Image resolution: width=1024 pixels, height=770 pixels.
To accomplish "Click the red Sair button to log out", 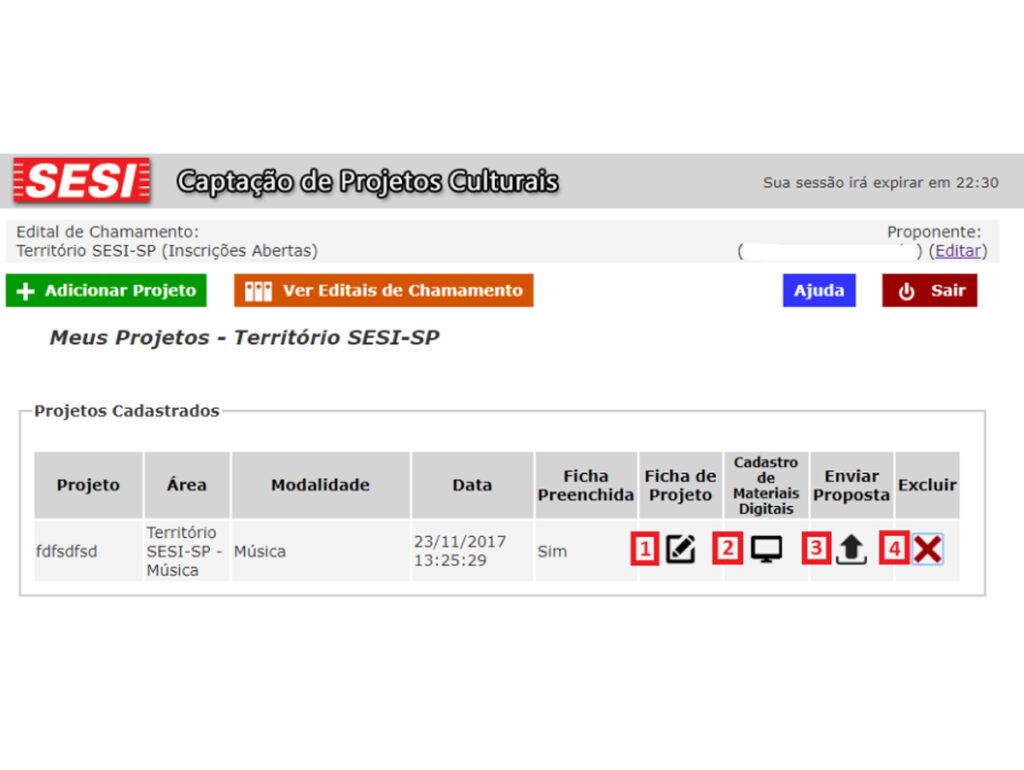I will [x=929, y=290].
